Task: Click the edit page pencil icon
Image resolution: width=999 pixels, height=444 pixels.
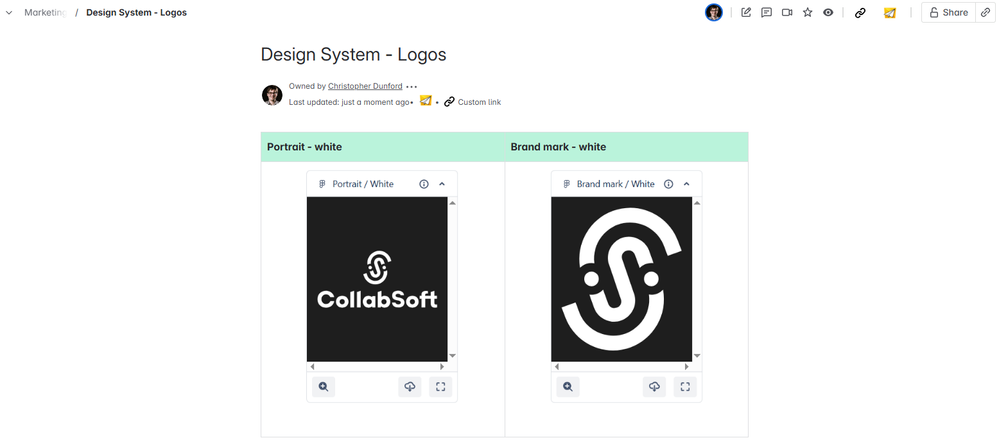Action: pyautogui.click(x=746, y=13)
